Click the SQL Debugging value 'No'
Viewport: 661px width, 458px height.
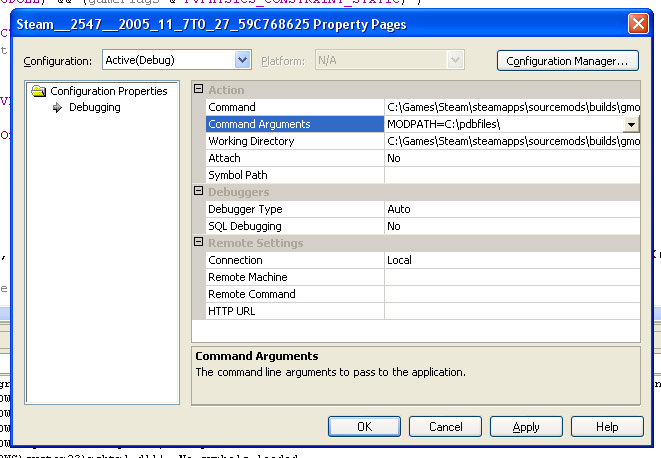click(x=512, y=226)
